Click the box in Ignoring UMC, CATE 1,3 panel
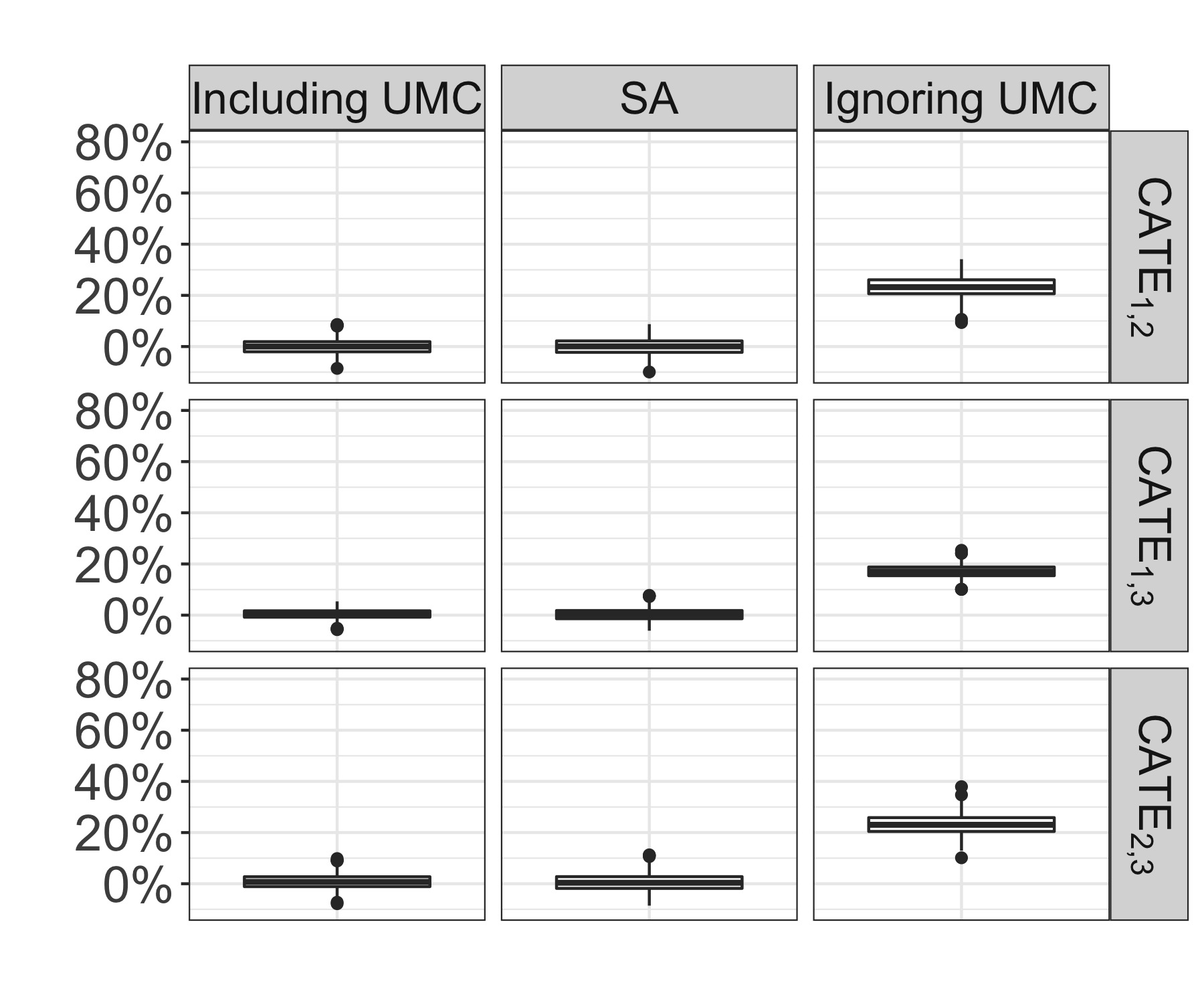The image size is (1204, 1003). (x=961, y=571)
